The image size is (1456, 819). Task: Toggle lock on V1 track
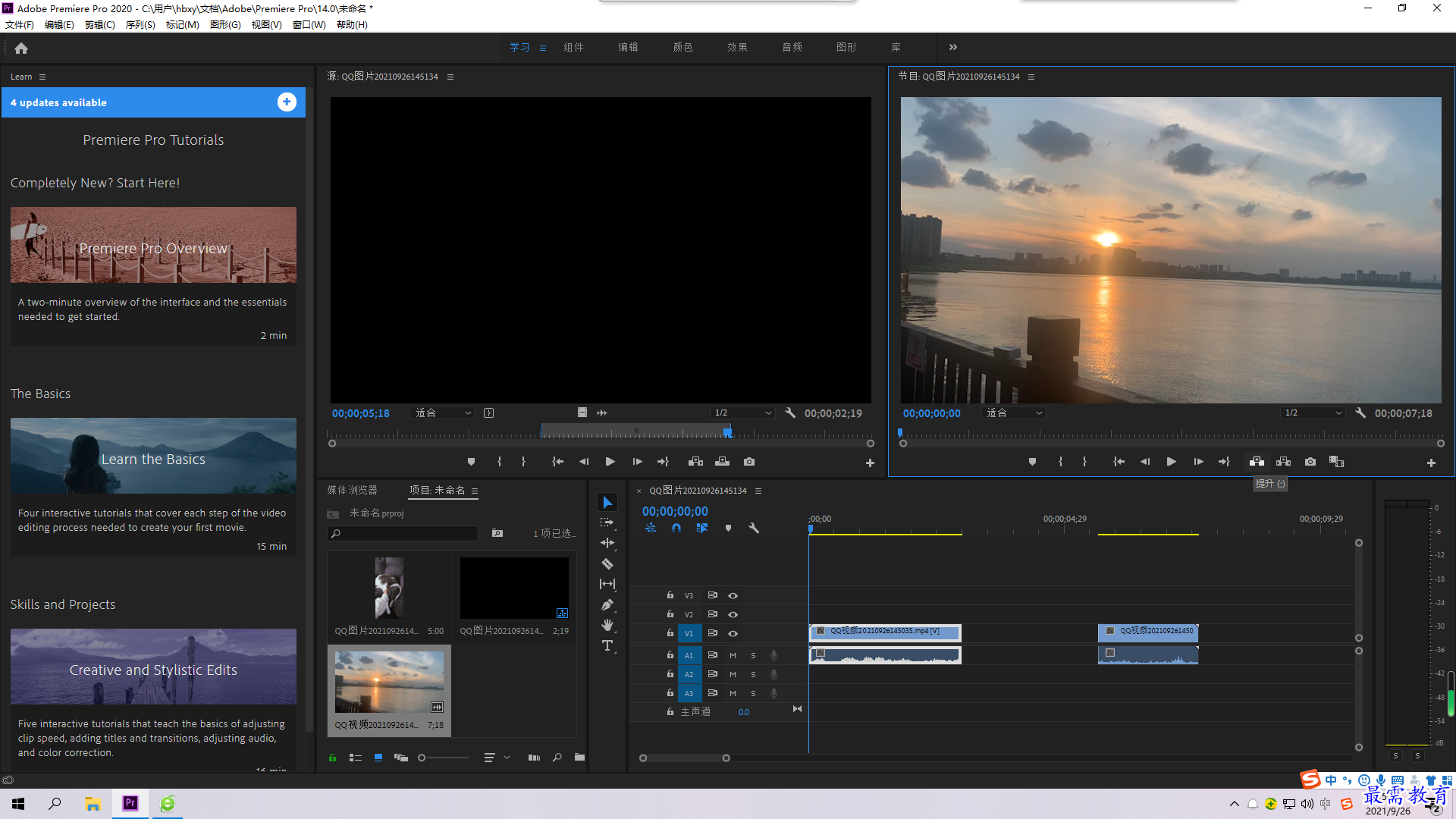(670, 633)
